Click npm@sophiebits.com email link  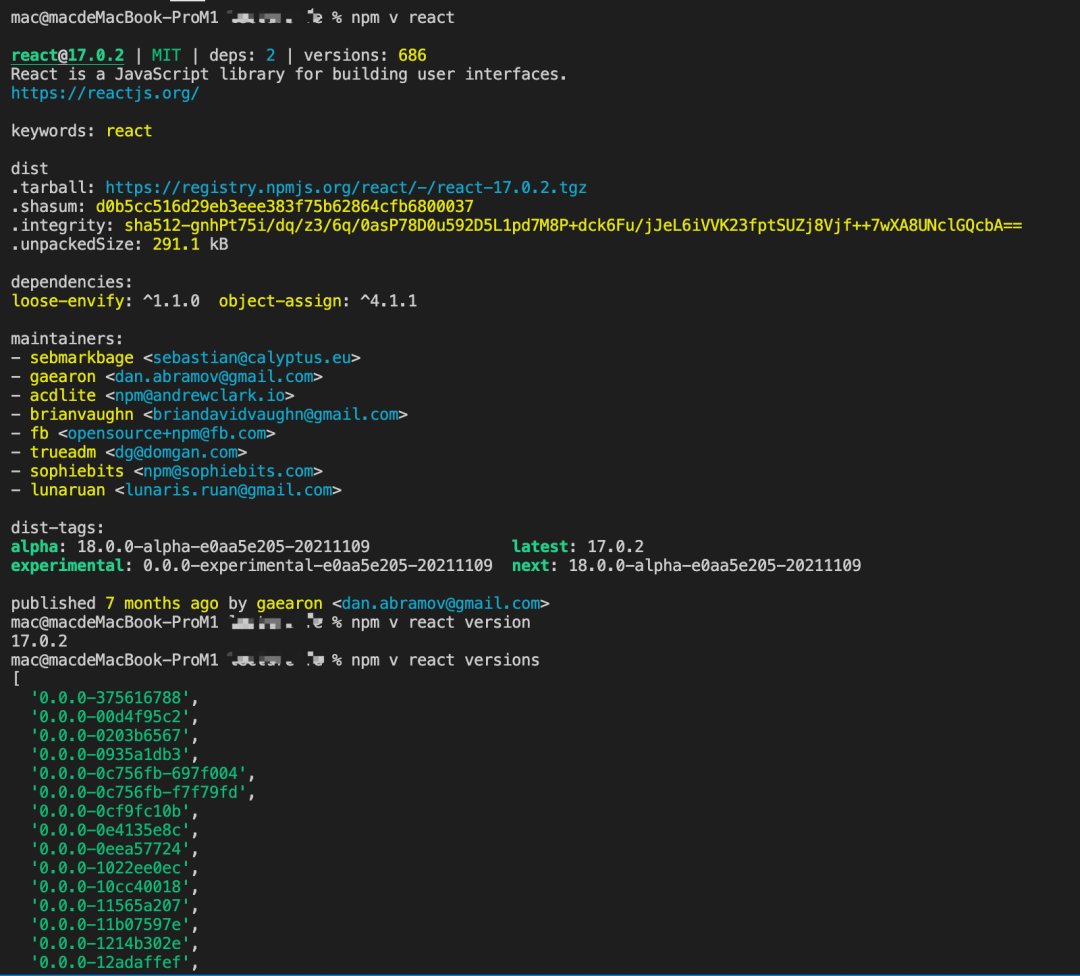pyautogui.click(x=228, y=471)
